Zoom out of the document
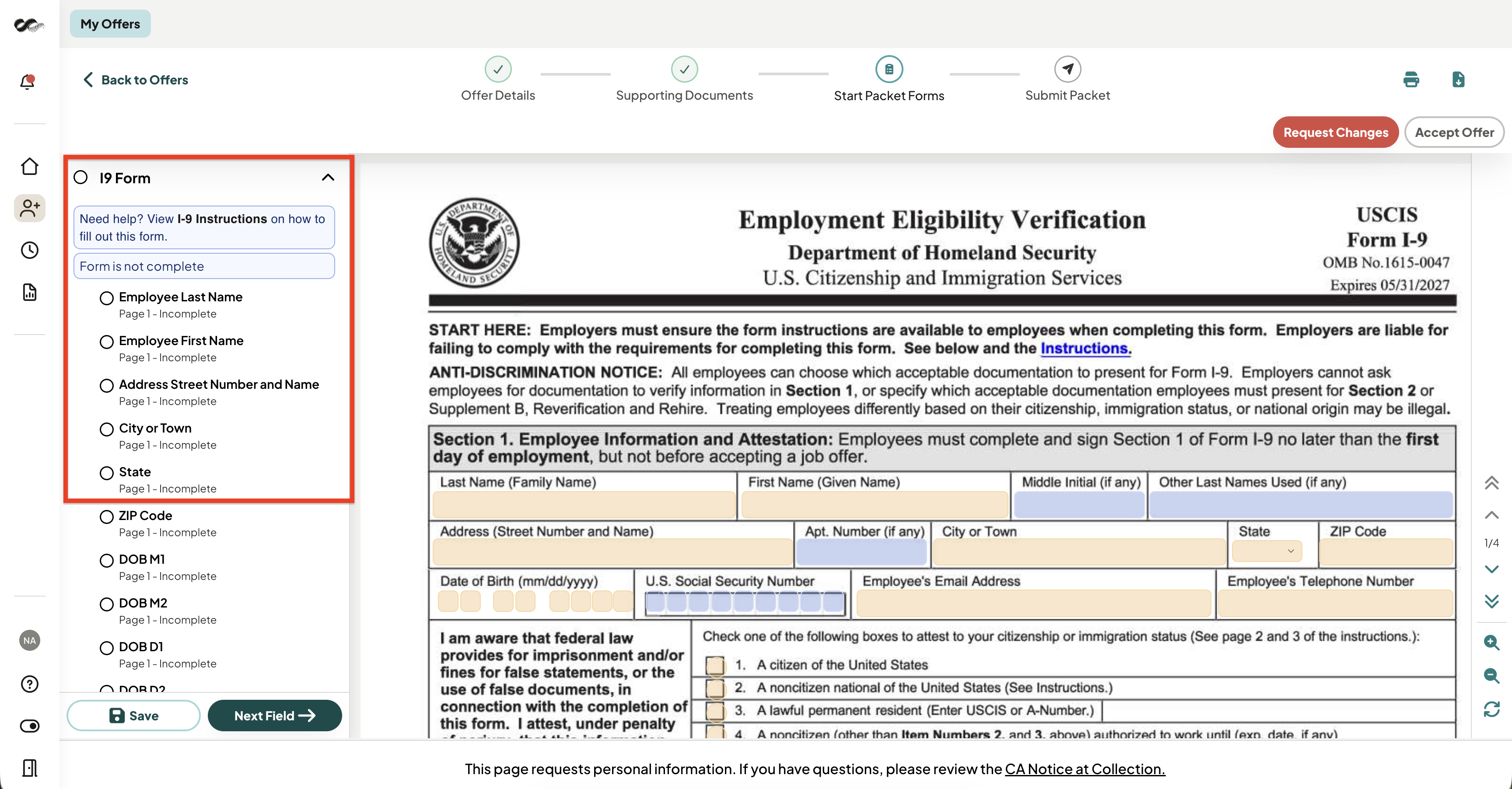The width and height of the screenshot is (1512, 789). click(x=1491, y=676)
